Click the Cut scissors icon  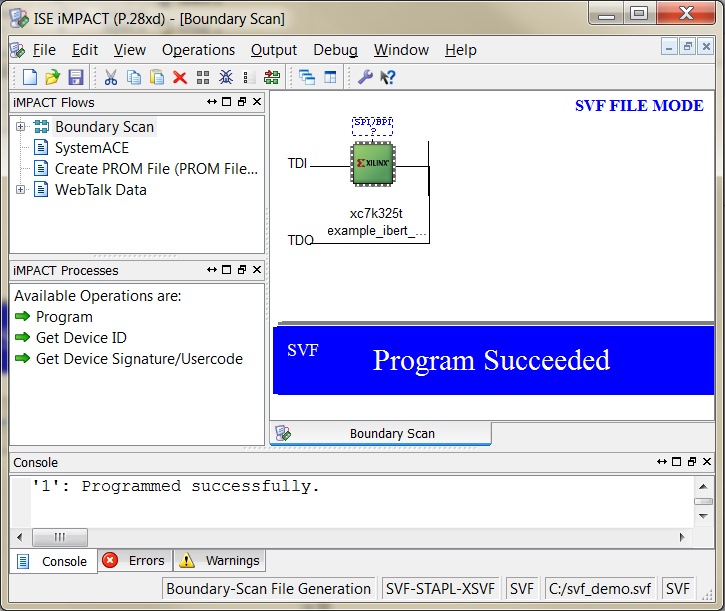[x=111, y=77]
